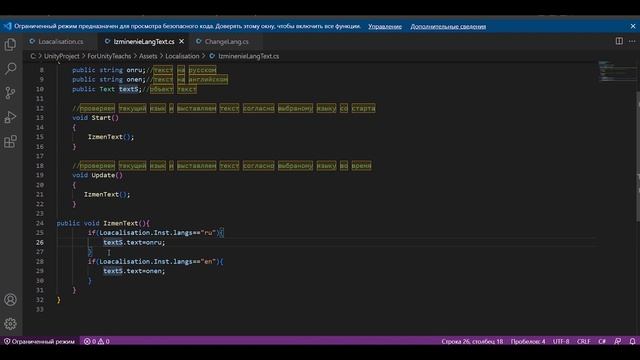Click the 'textS.text=onen;' line
The width and height of the screenshot is (640, 360).
coord(134,271)
